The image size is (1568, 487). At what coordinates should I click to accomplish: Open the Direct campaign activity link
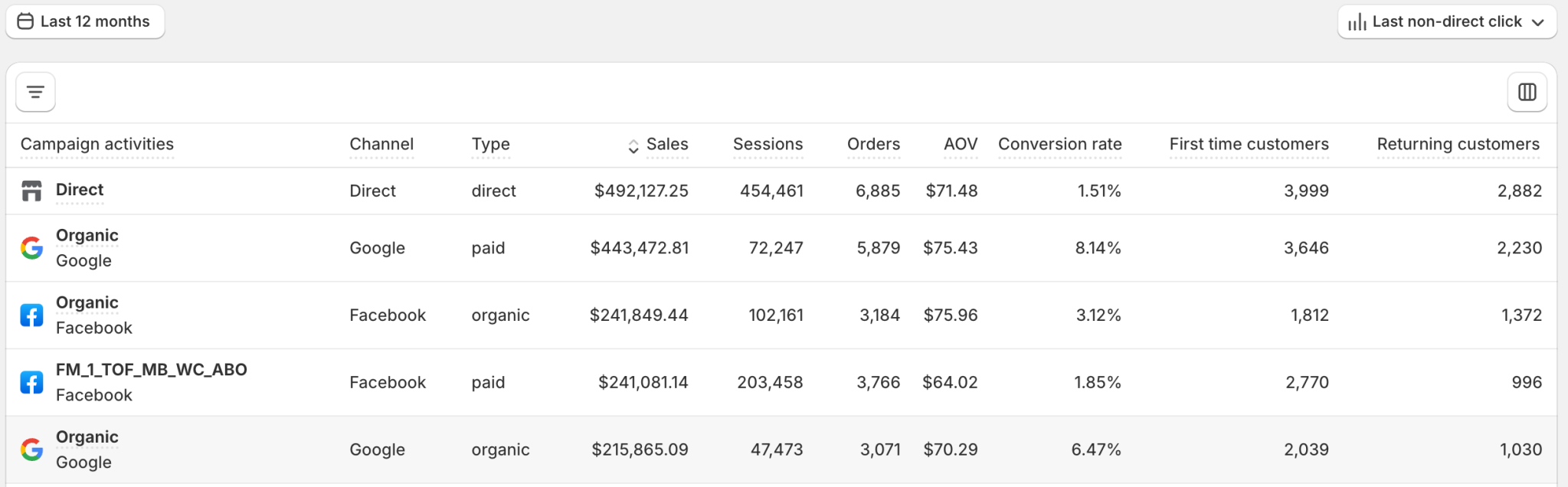80,190
